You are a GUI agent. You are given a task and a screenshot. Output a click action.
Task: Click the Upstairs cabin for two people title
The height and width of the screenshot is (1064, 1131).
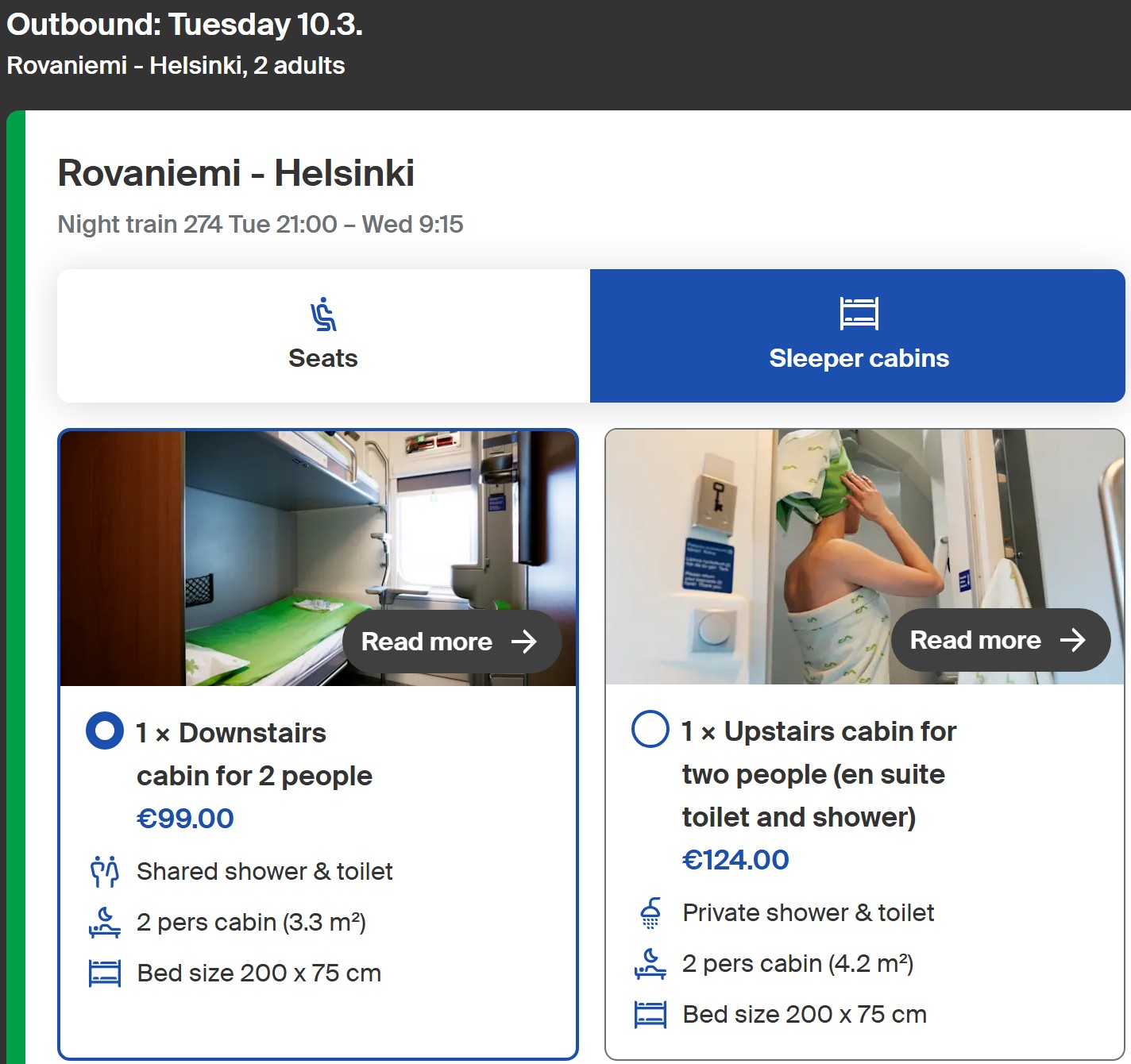[x=818, y=774]
